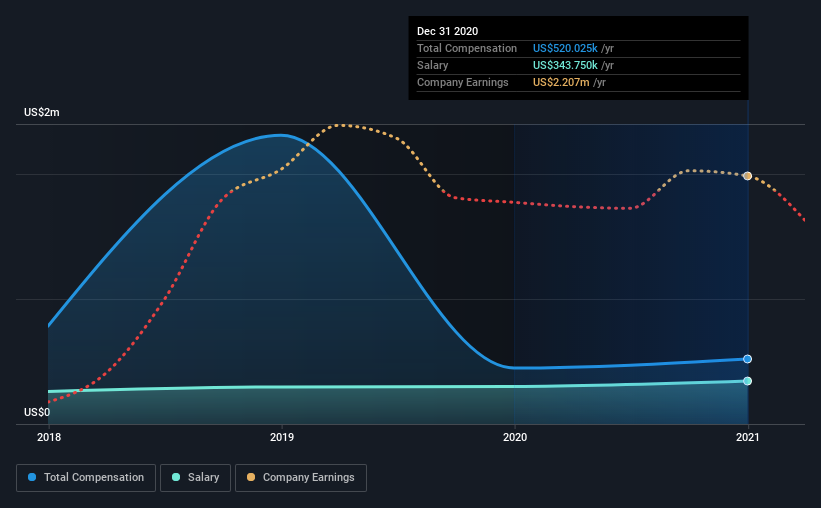Toggle the Total Compensation legend button
The width and height of the screenshot is (821, 508).
coord(86,478)
